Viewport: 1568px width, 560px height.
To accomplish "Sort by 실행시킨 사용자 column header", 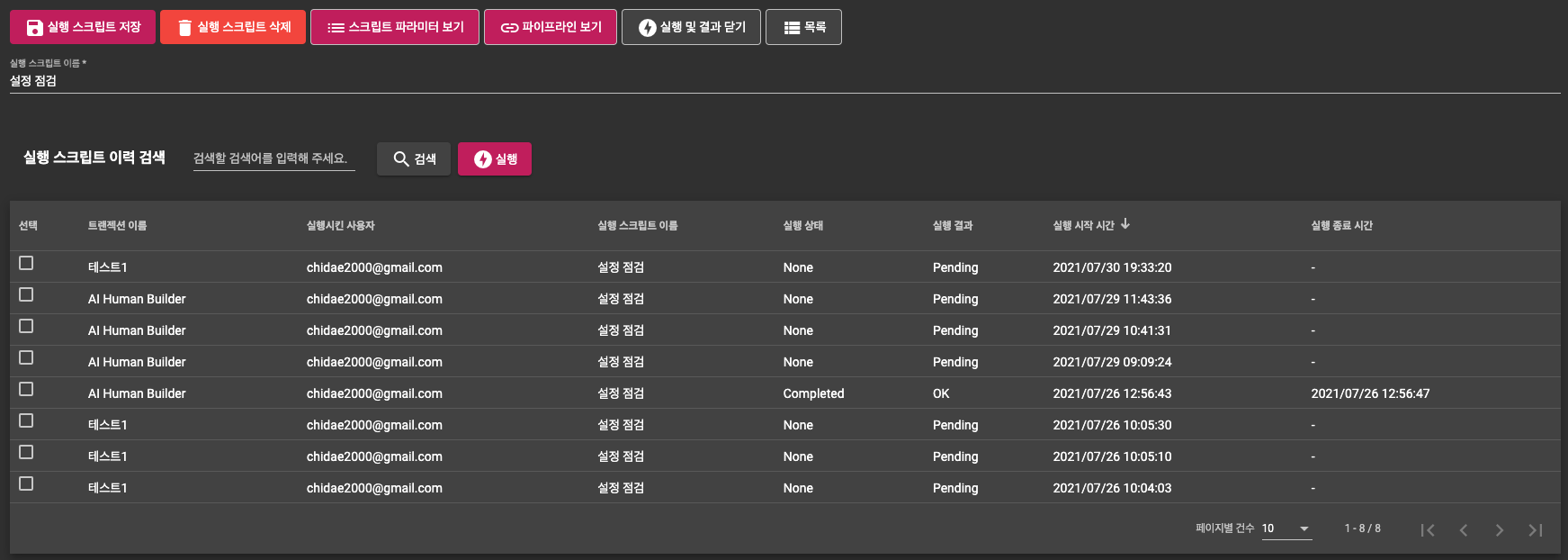I will click(x=341, y=226).
